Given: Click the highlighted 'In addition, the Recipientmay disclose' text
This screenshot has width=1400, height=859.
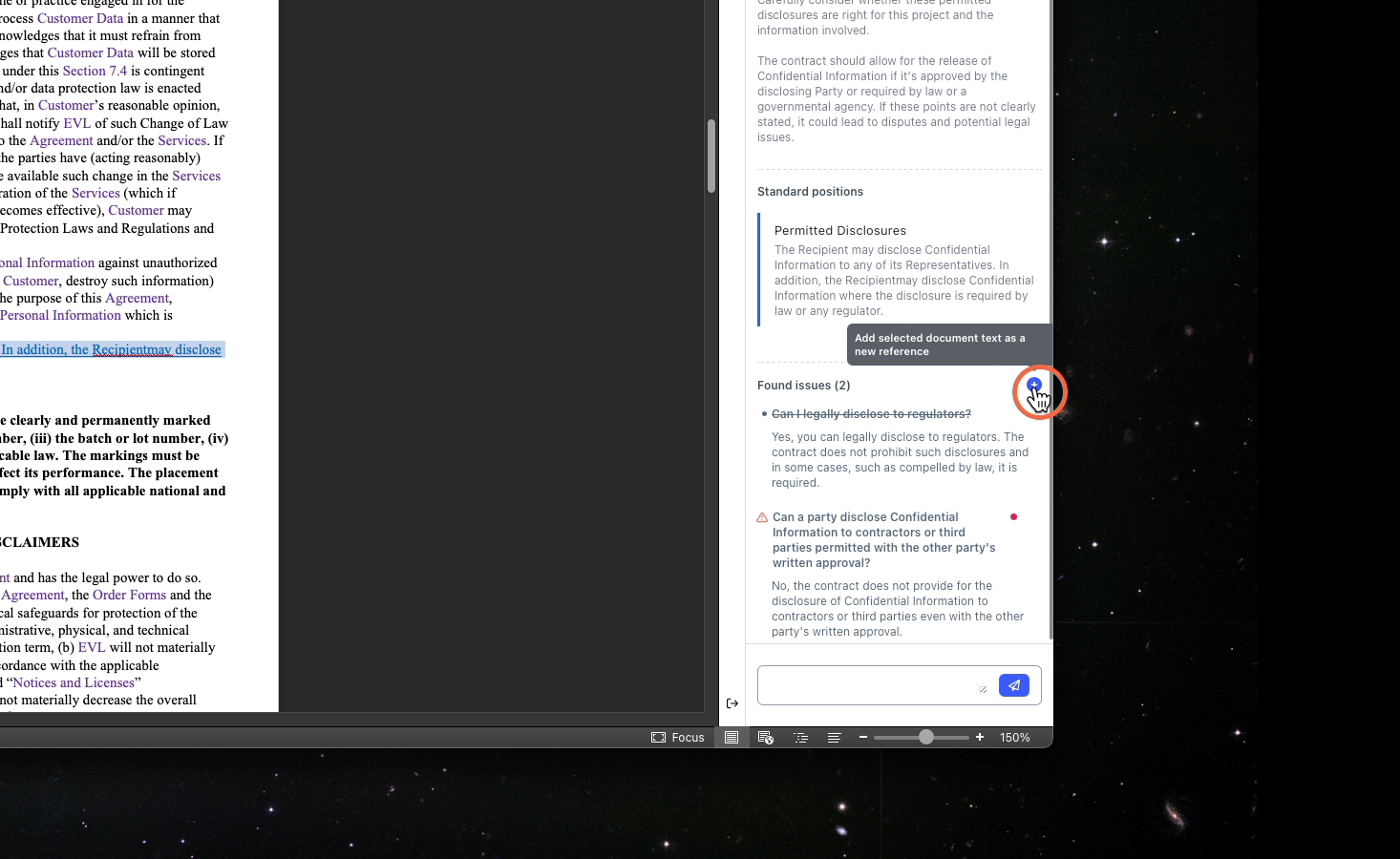Looking at the screenshot, I should pos(112,349).
